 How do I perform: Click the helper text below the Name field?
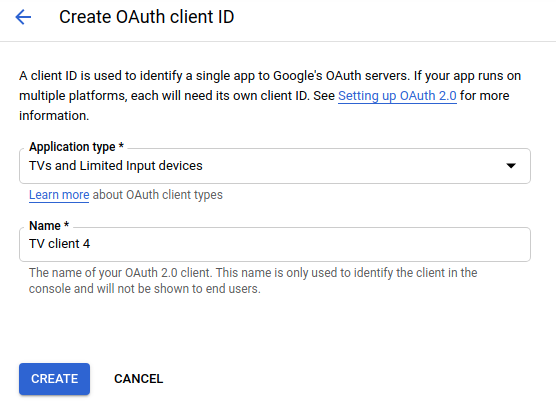253,281
